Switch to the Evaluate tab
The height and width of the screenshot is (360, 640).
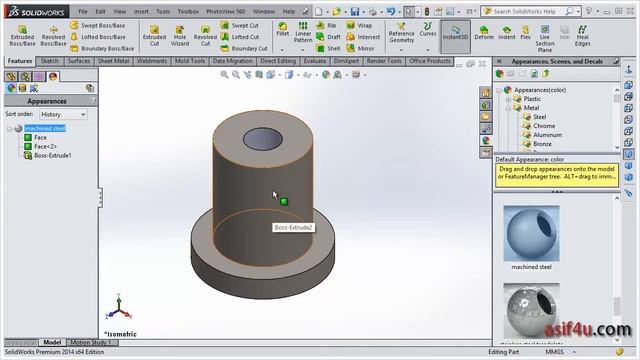pyautogui.click(x=315, y=61)
